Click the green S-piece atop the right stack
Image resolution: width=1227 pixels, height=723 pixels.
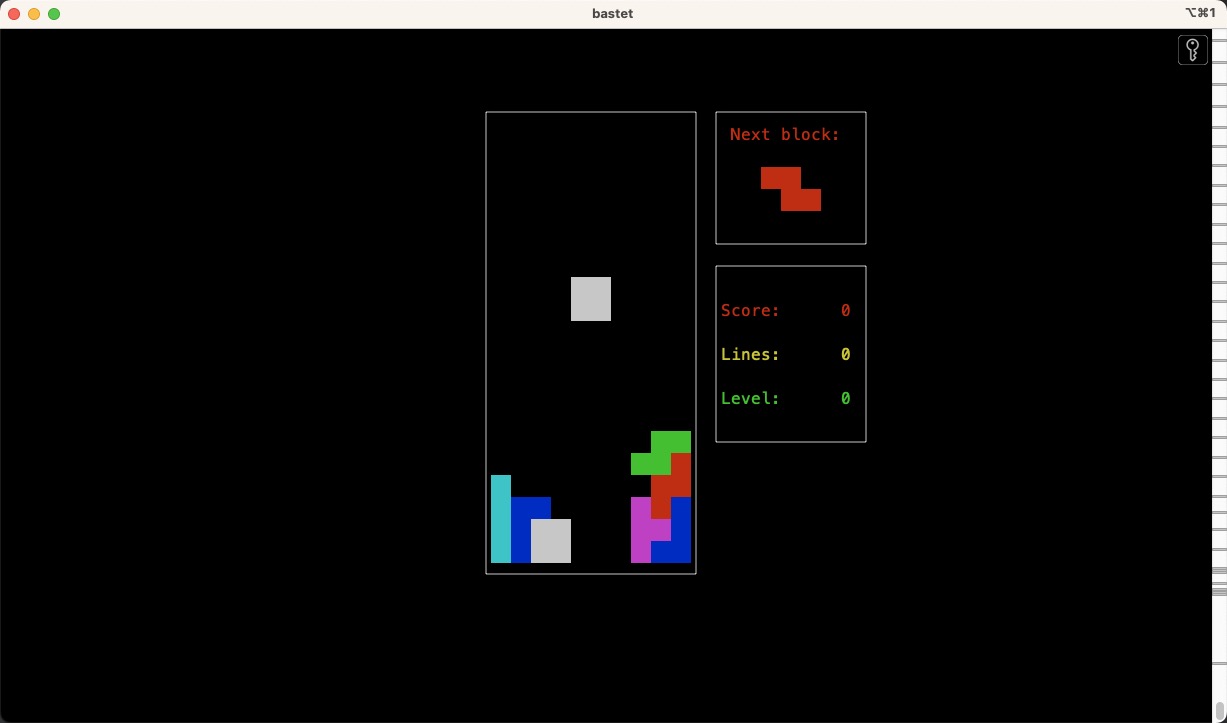click(662, 452)
